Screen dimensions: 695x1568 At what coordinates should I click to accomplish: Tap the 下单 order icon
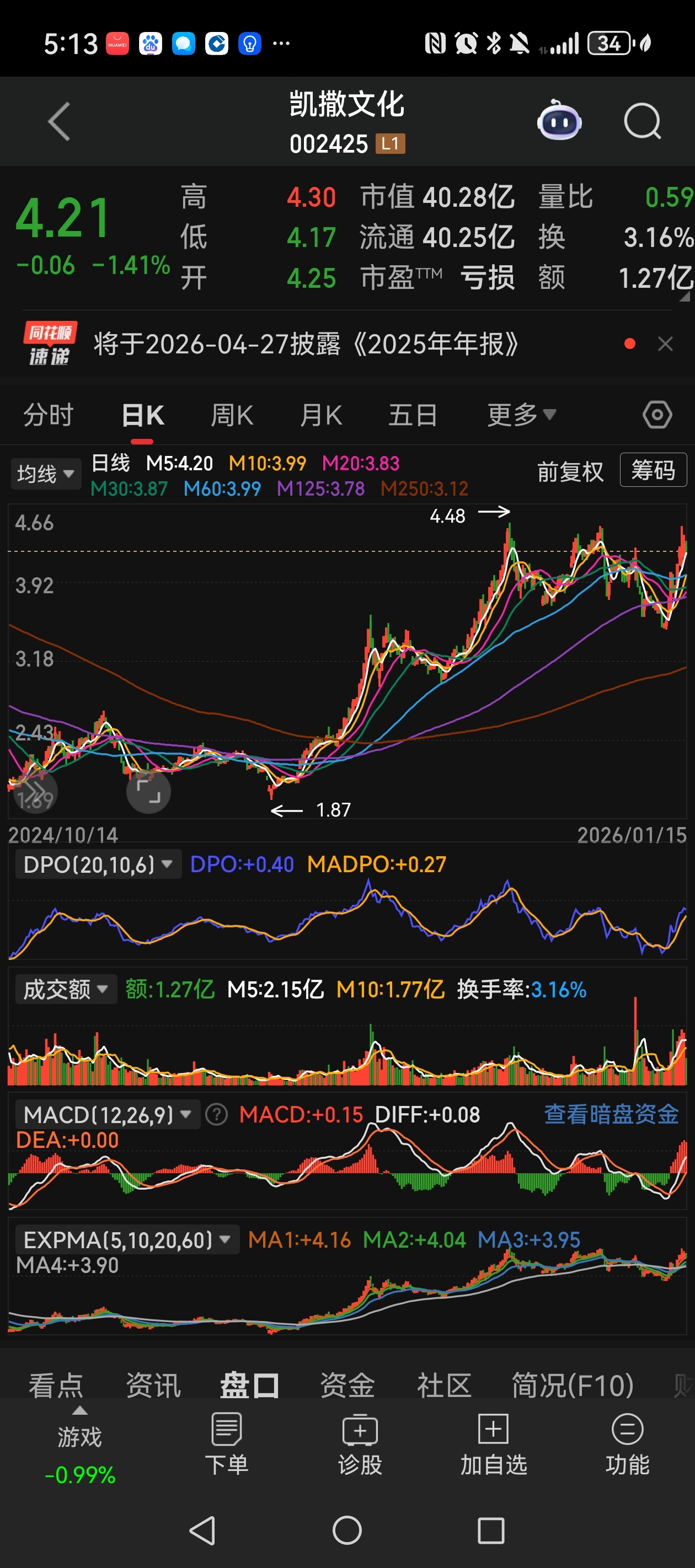[227, 1445]
